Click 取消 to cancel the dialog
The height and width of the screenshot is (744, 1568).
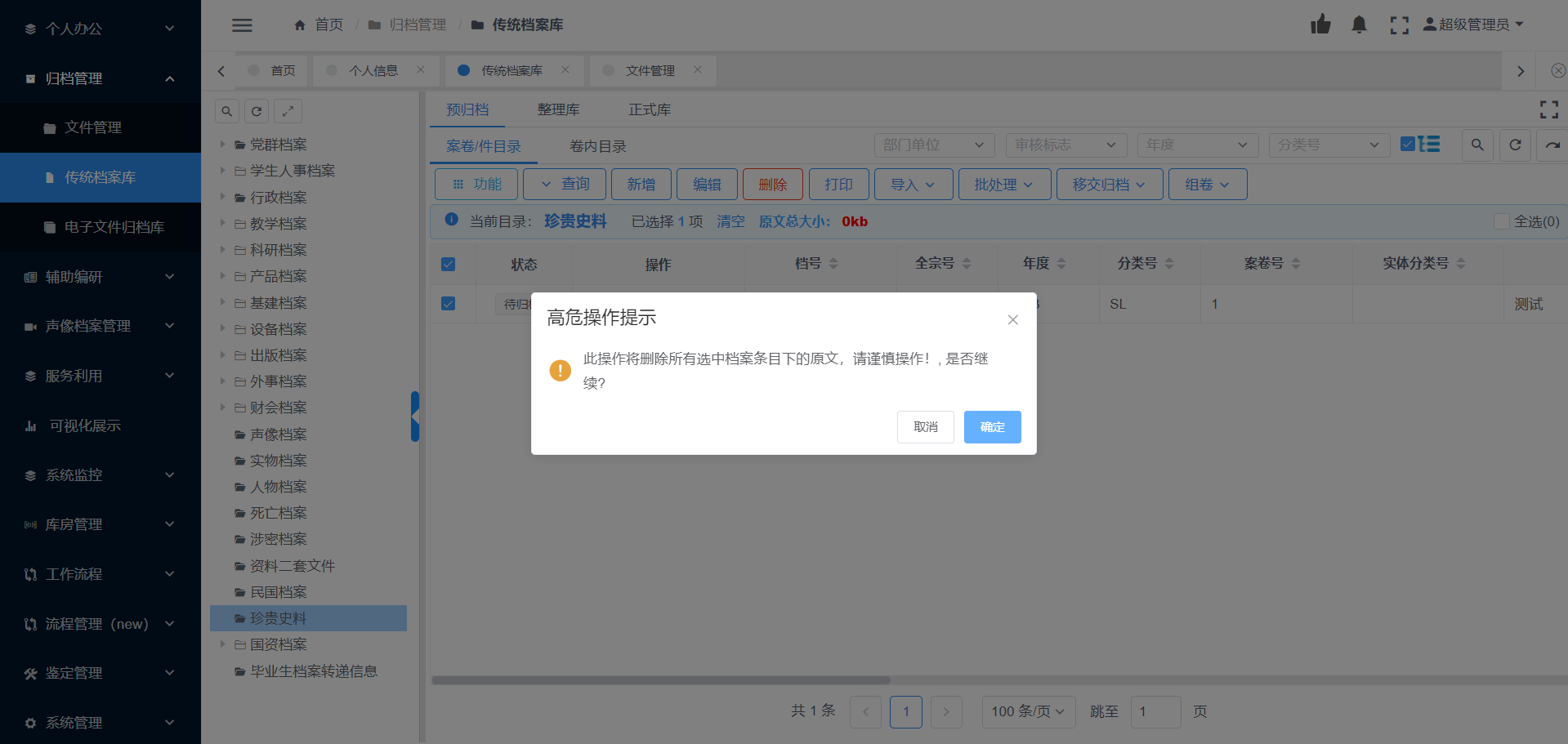pos(925,427)
